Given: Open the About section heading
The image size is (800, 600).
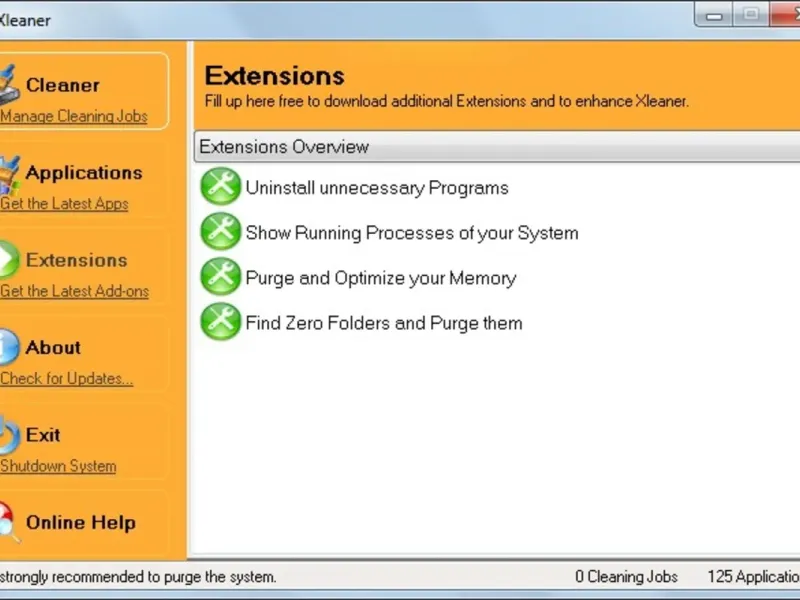Looking at the screenshot, I should coord(53,347).
